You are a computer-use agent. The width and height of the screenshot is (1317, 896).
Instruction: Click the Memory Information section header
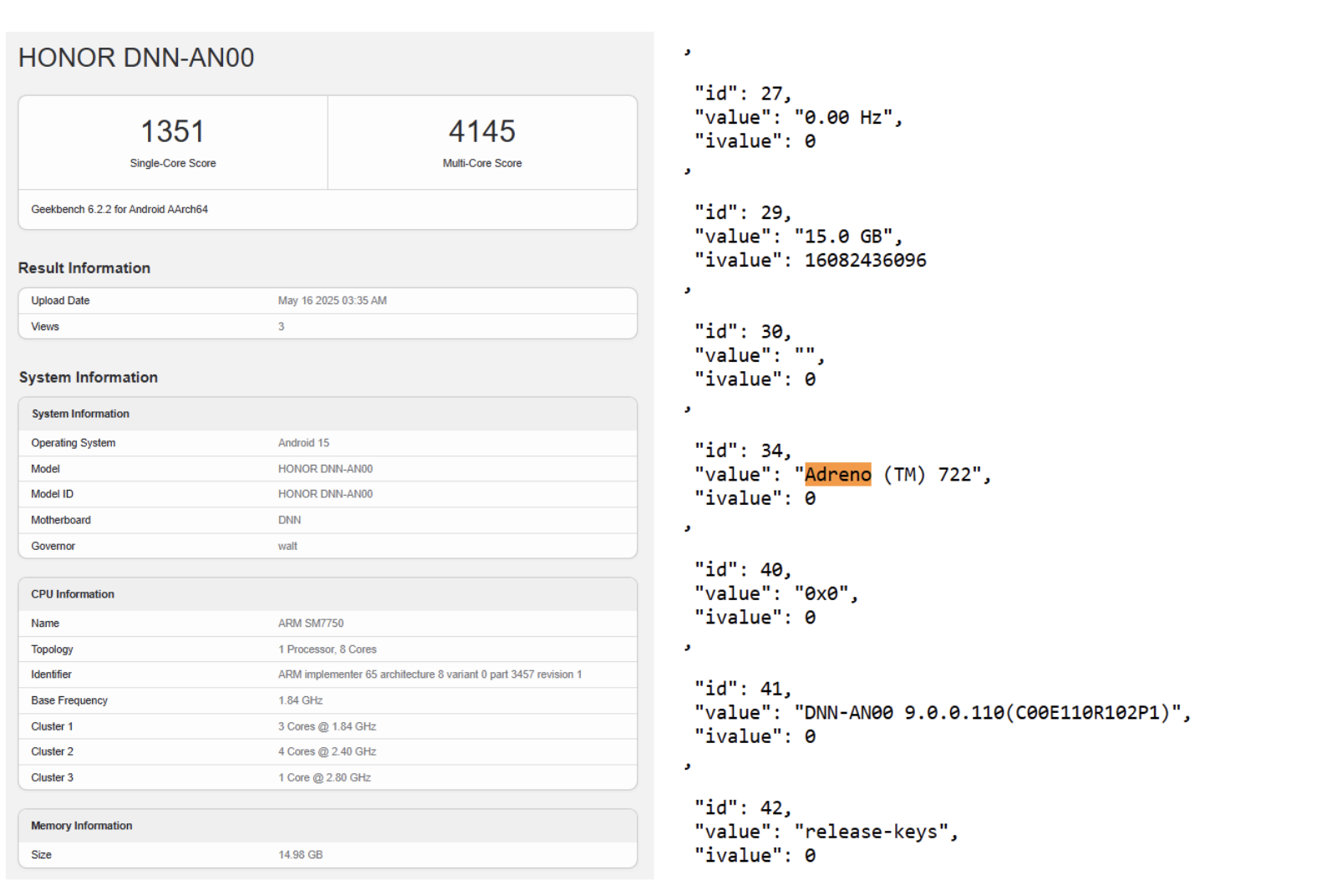click(x=82, y=826)
